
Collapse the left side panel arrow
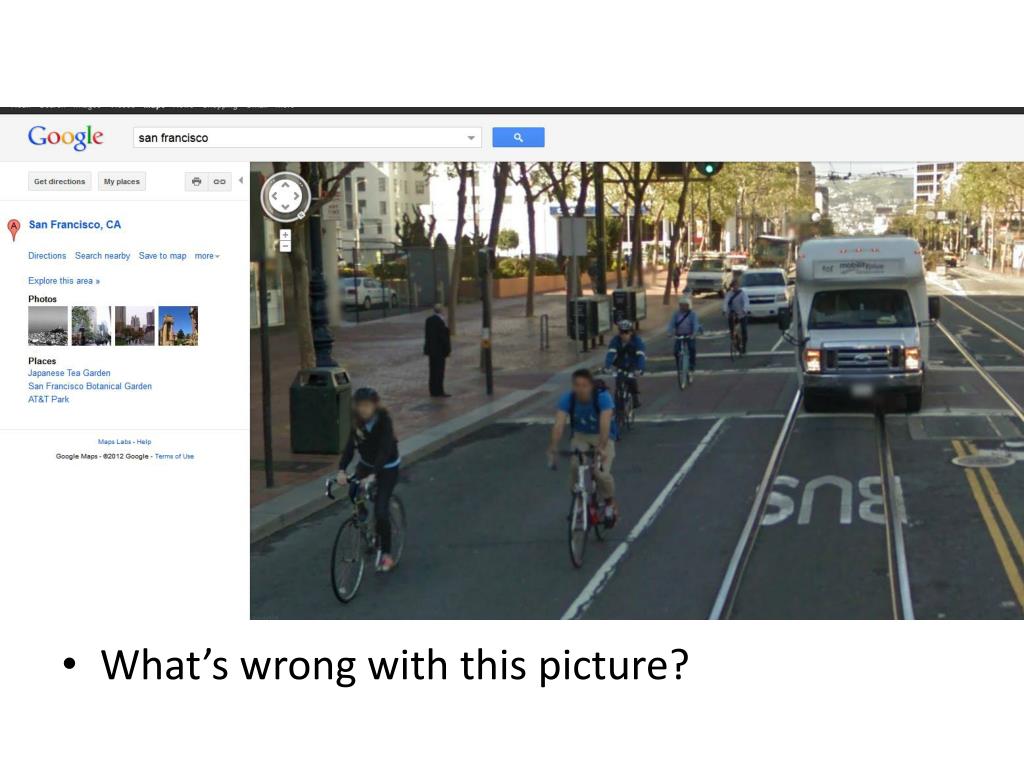[241, 180]
